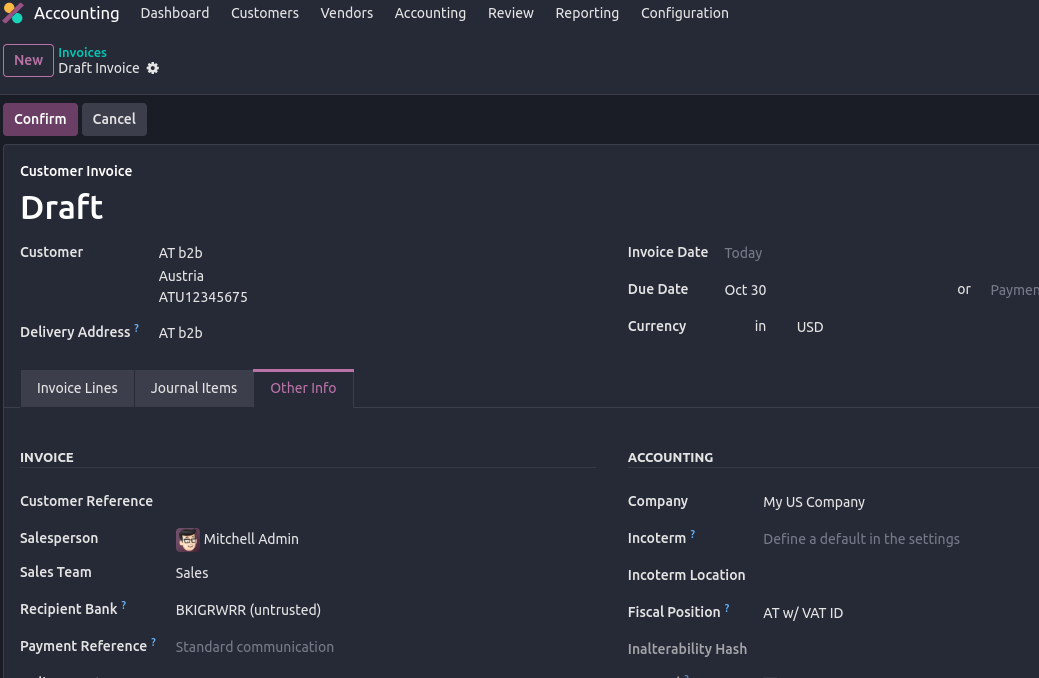Switch to the Invoice Lines tab
The image size is (1039, 678).
(x=77, y=388)
